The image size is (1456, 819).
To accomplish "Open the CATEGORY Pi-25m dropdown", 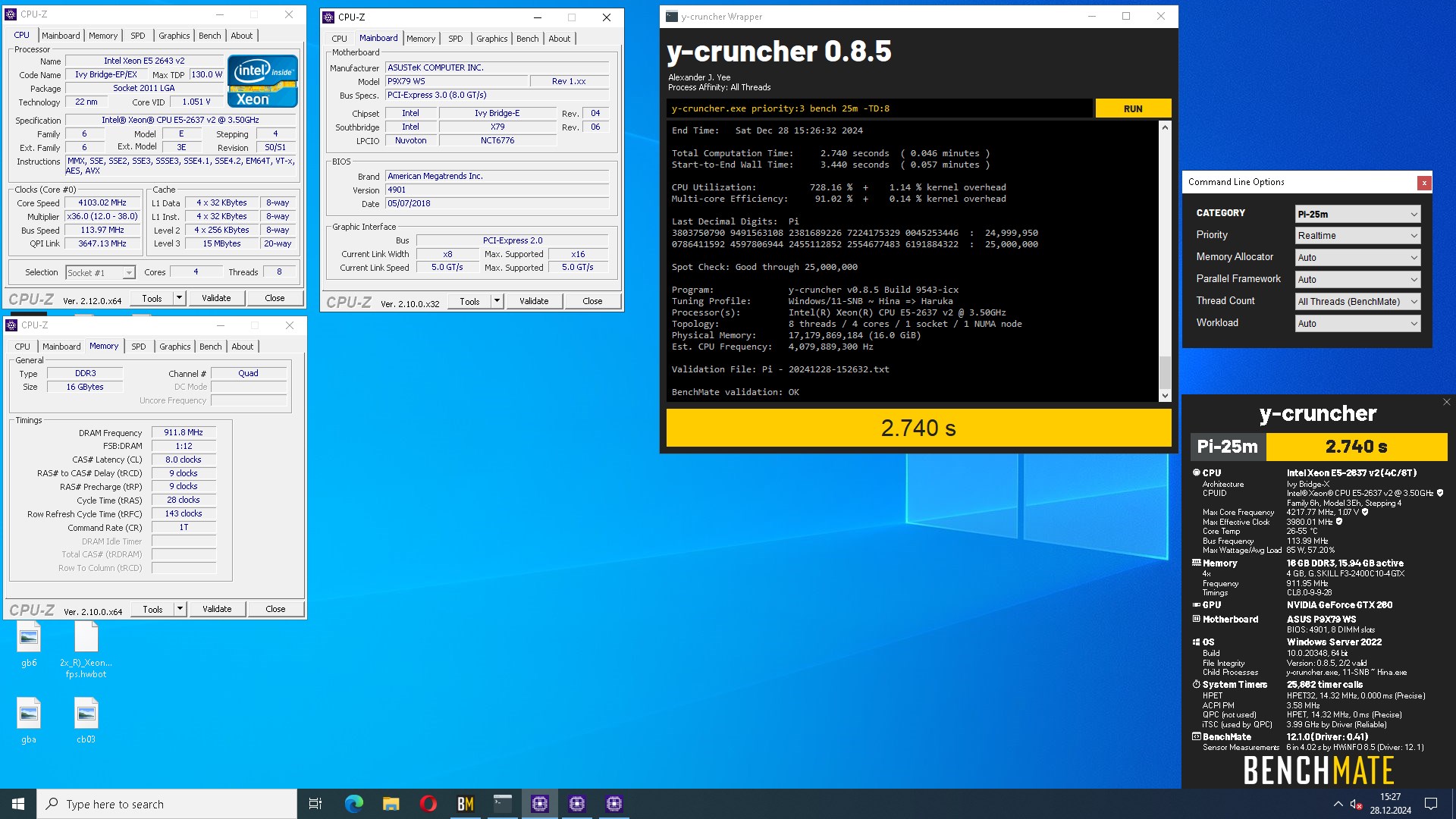I will pyautogui.click(x=1357, y=214).
